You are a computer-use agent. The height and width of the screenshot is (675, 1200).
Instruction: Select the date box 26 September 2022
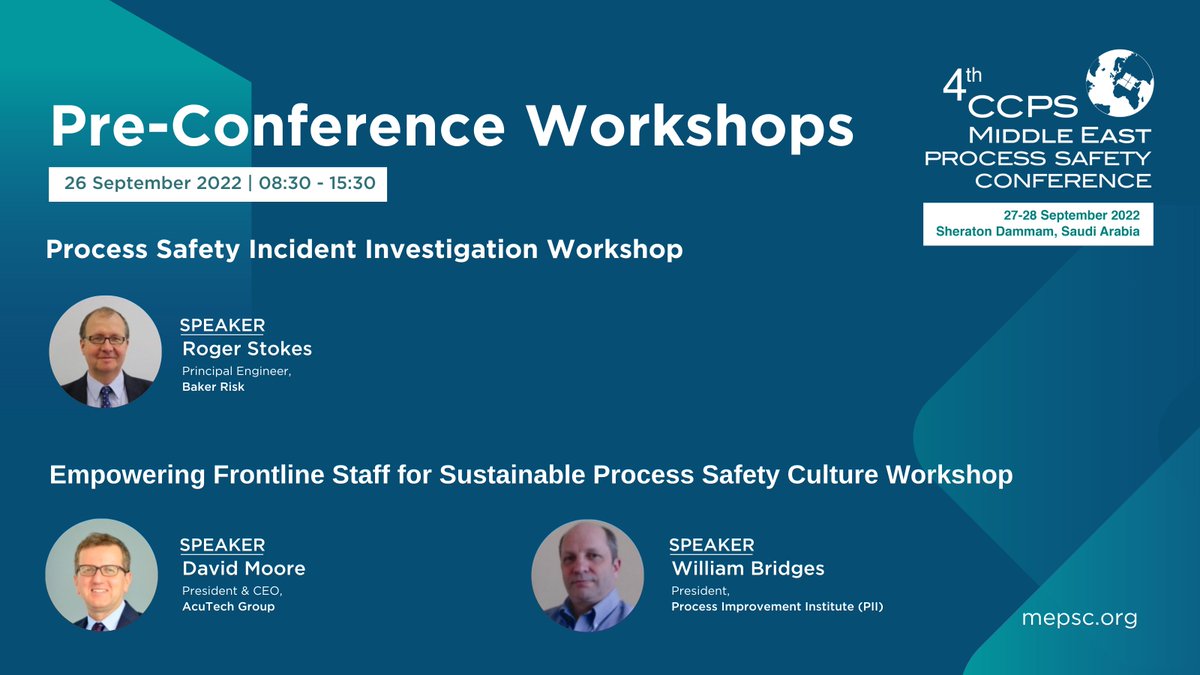218,185
